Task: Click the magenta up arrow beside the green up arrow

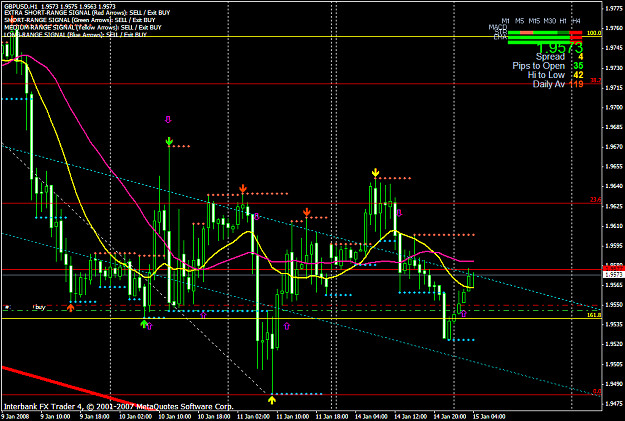Action: click(149, 327)
